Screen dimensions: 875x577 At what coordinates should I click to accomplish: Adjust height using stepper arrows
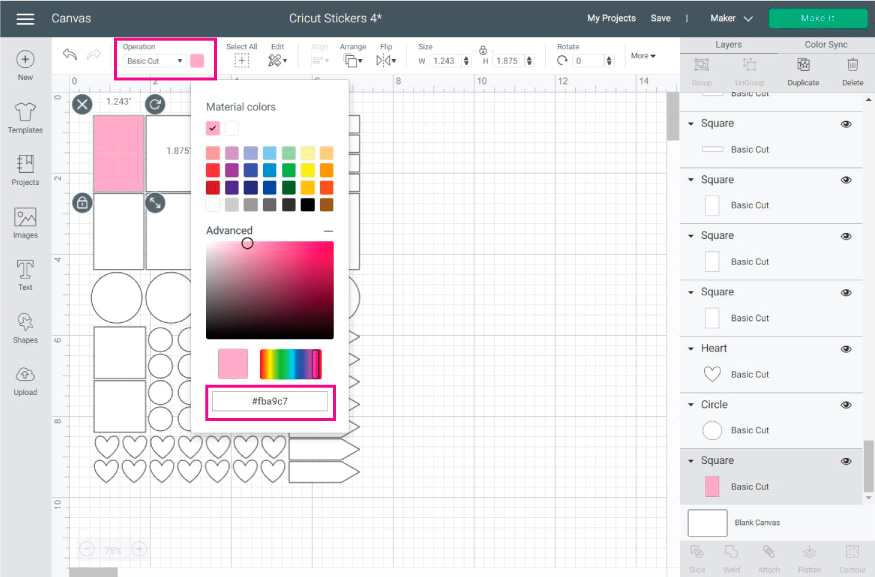click(530, 61)
